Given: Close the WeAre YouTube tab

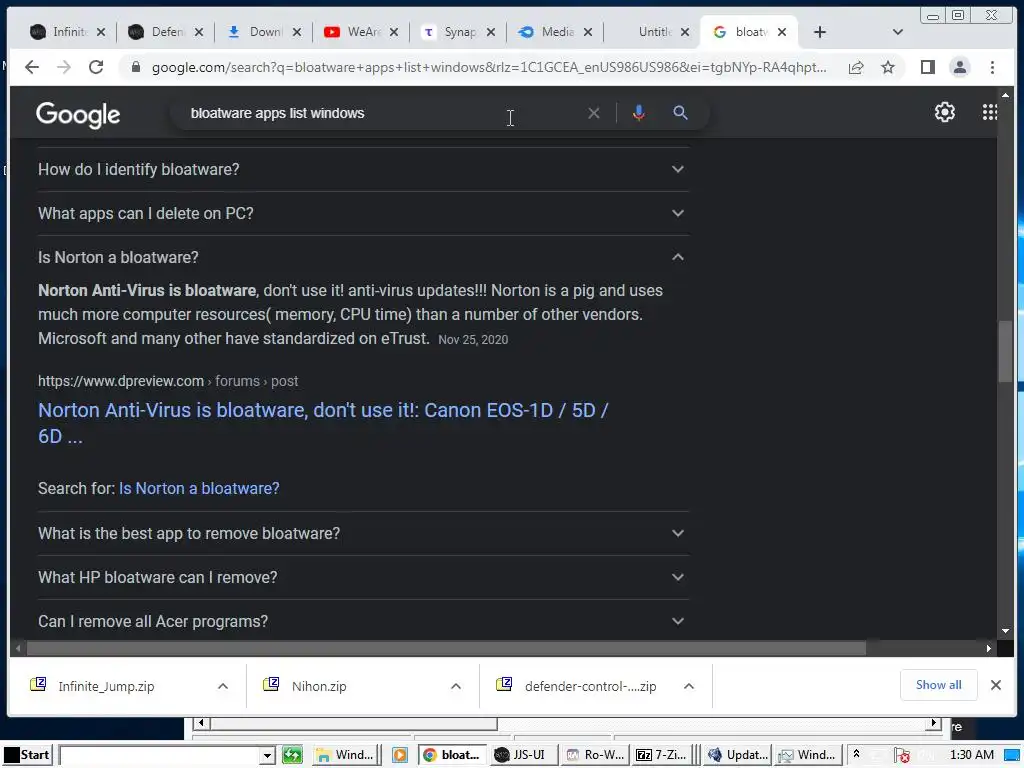Looking at the screenshot, I should point(393,32).
